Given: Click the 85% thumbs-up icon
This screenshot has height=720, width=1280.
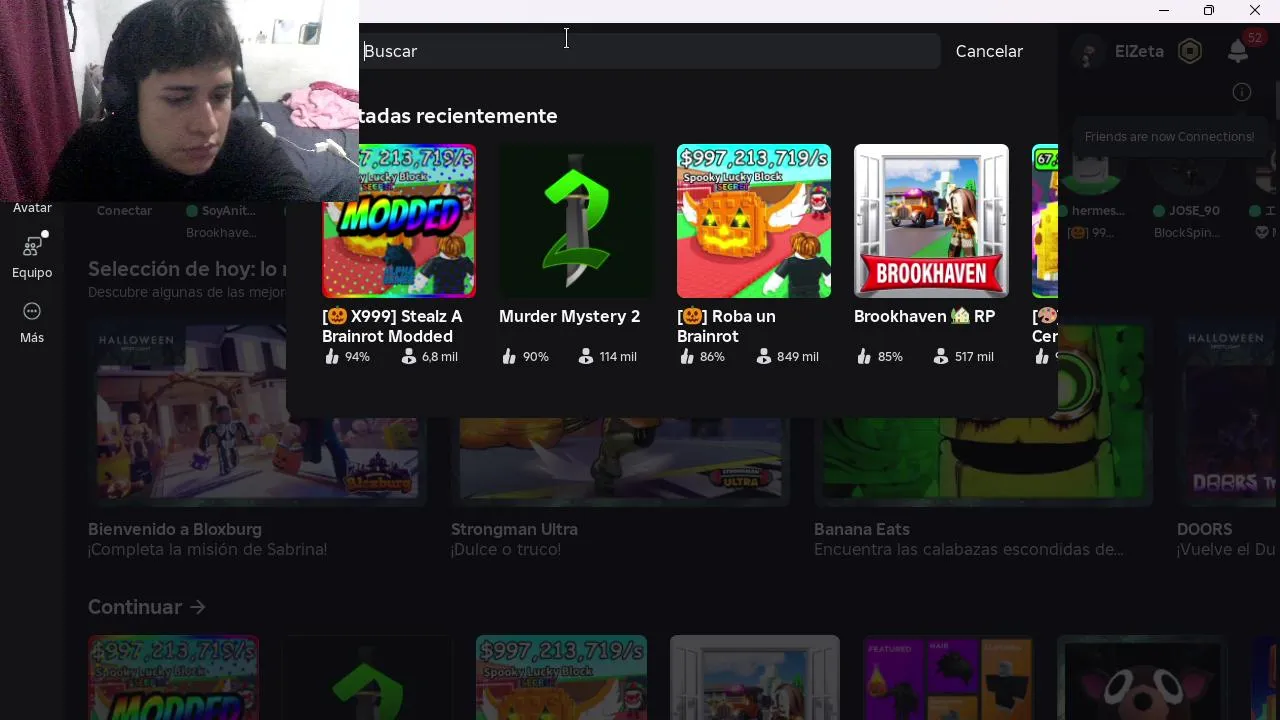Looking at the screenshot, I should coord(864,356).
